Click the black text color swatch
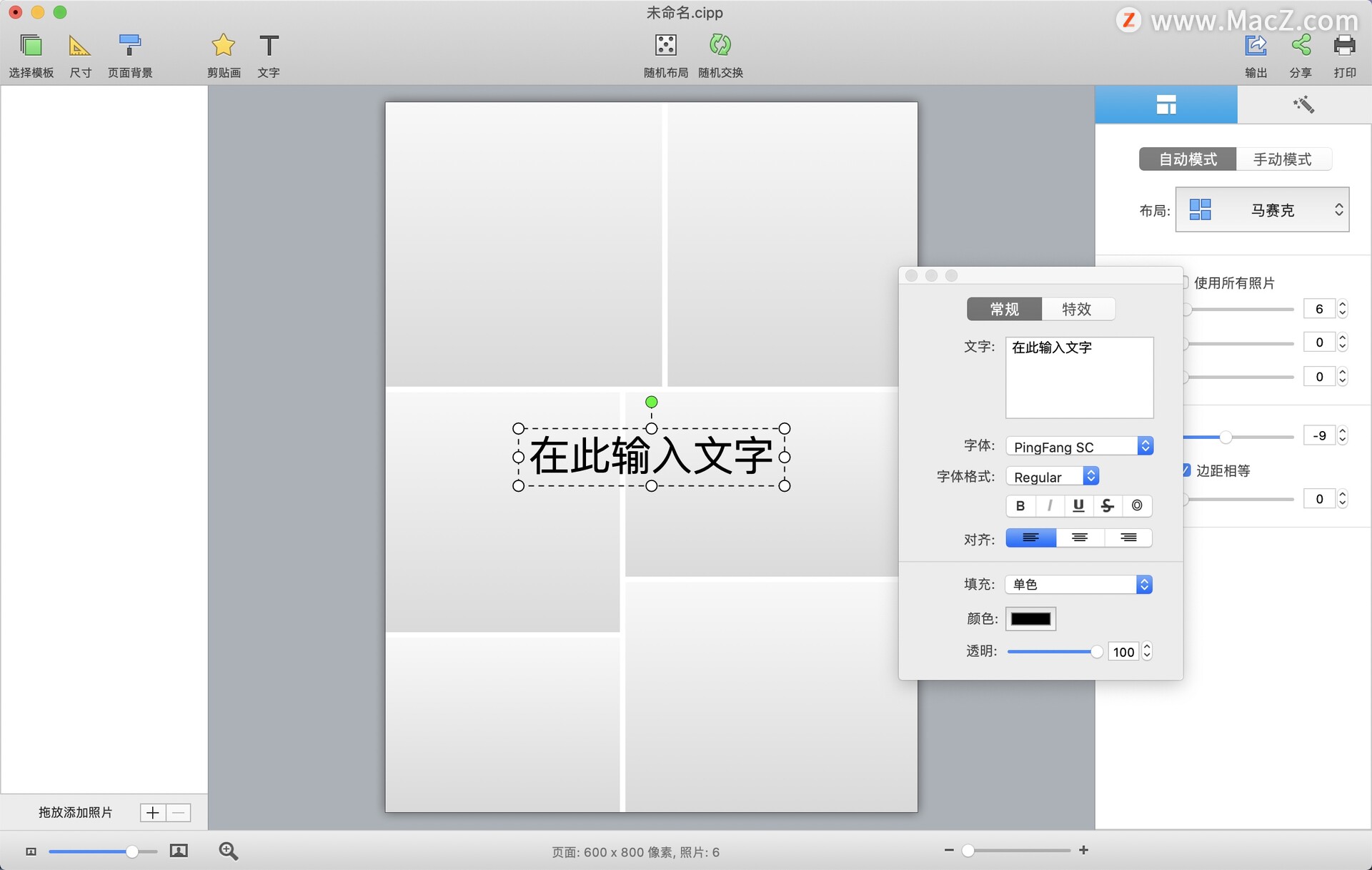 pyautogui.click(x=1030, y=618)
